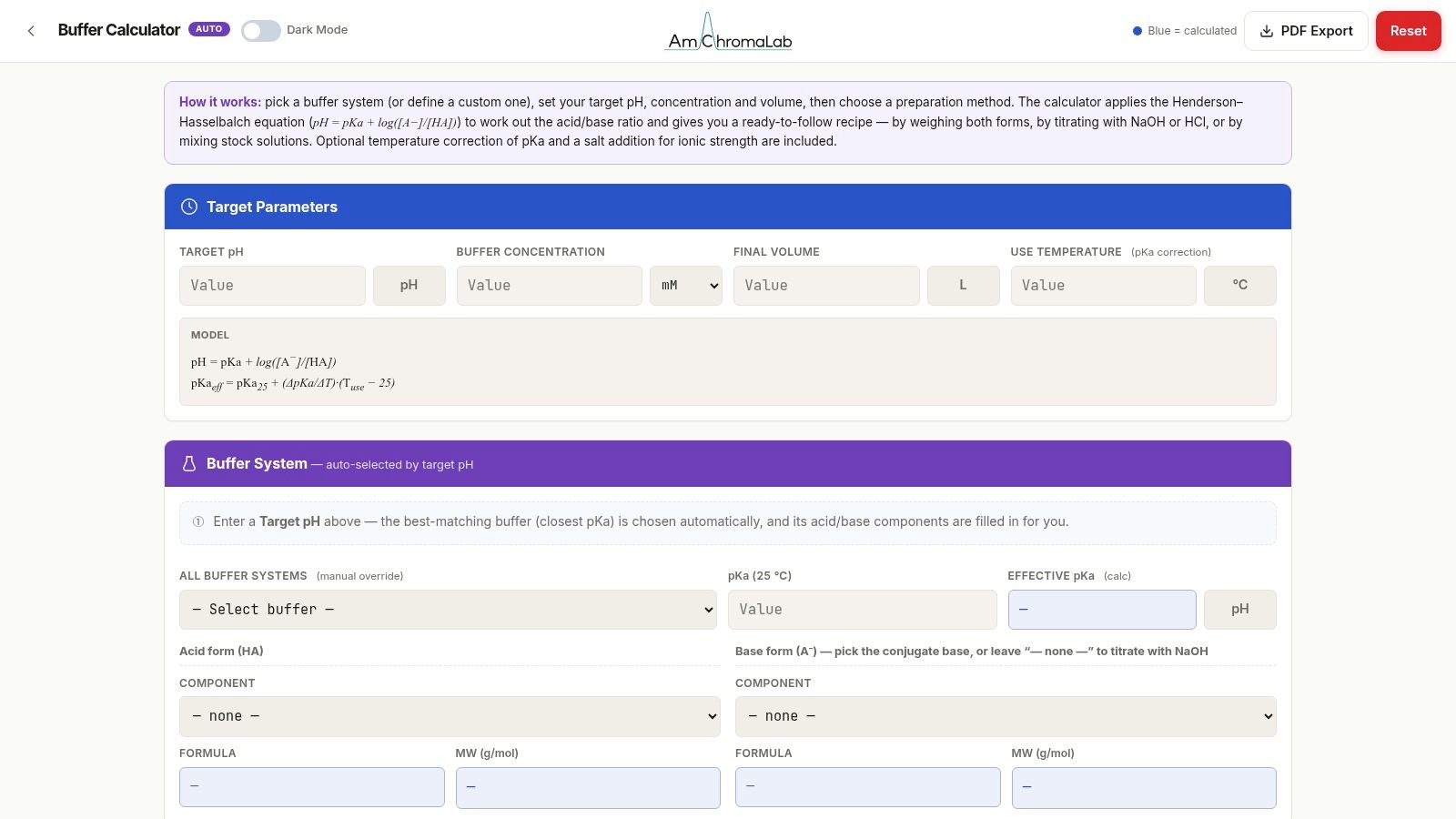Focus the Use Temperature value field
The image size is (1456, 819).
pos(1104,286)
